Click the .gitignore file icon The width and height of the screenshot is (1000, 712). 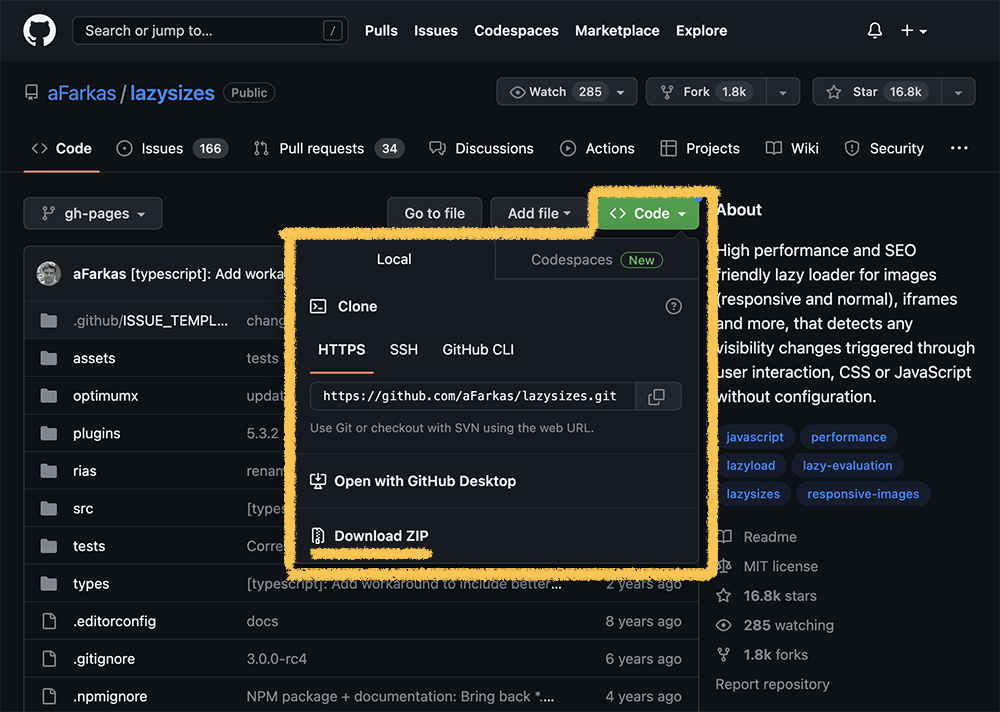coord(49,659)
